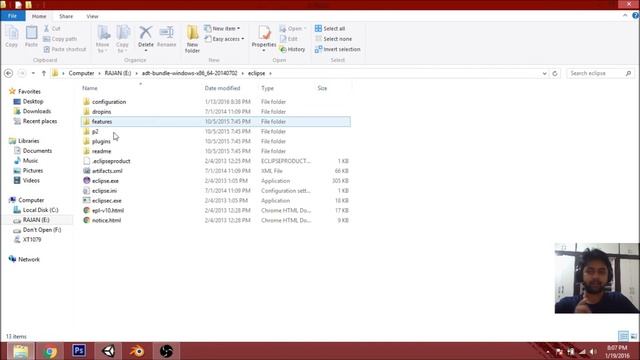Open Documents library in sidebar

pyautogui.click(x=33, y=151)
